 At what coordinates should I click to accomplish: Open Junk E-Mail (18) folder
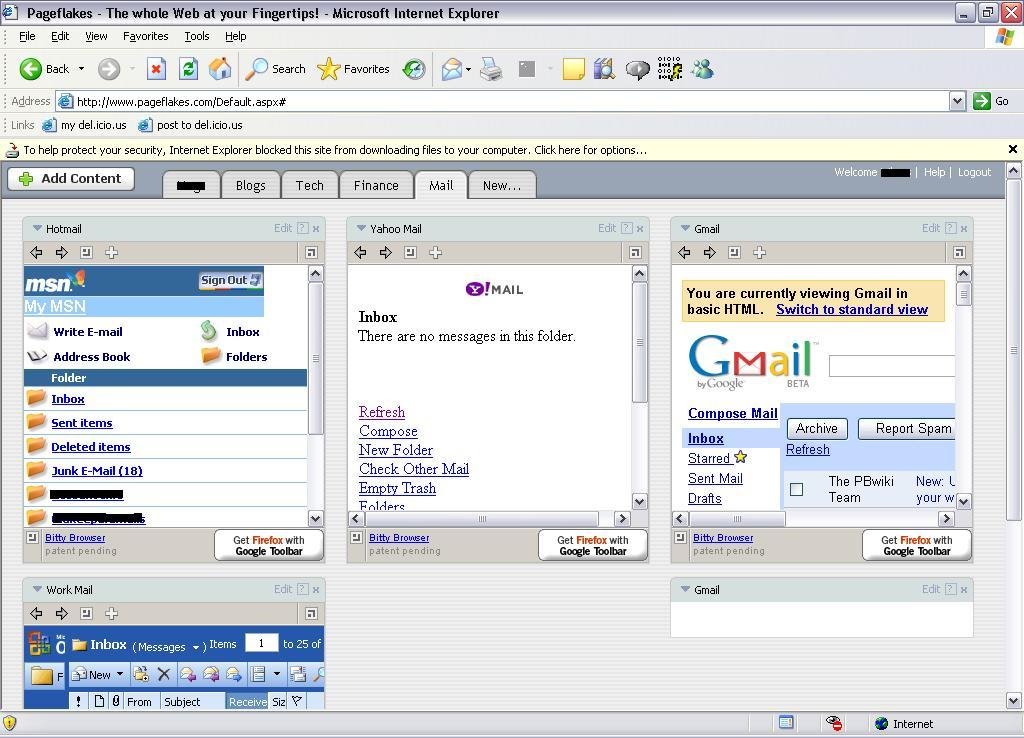(x=97, y=471)
